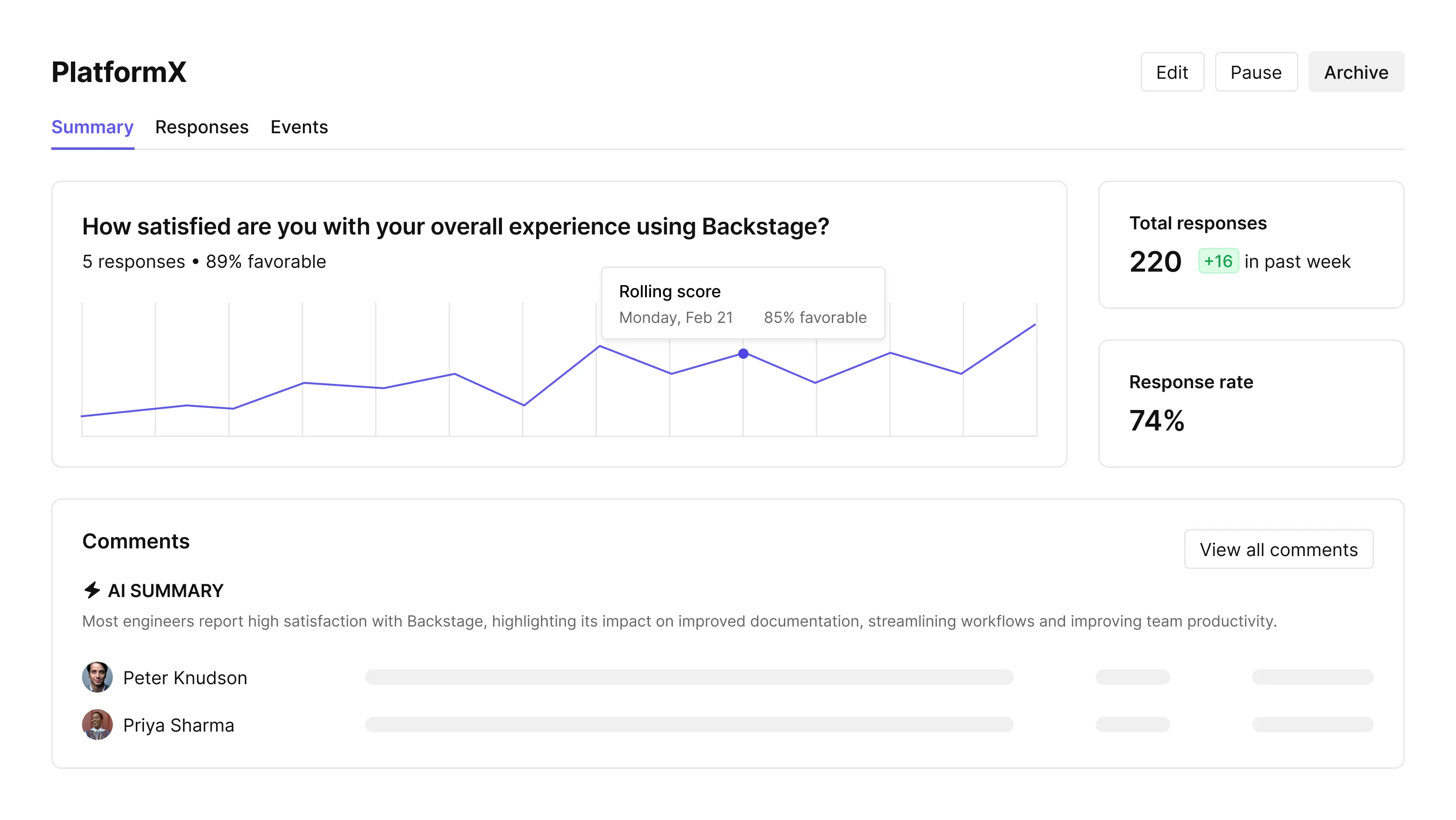Click Peter Knudson's avatar
The image size is (1456, 820).
(x=97, y=677)
